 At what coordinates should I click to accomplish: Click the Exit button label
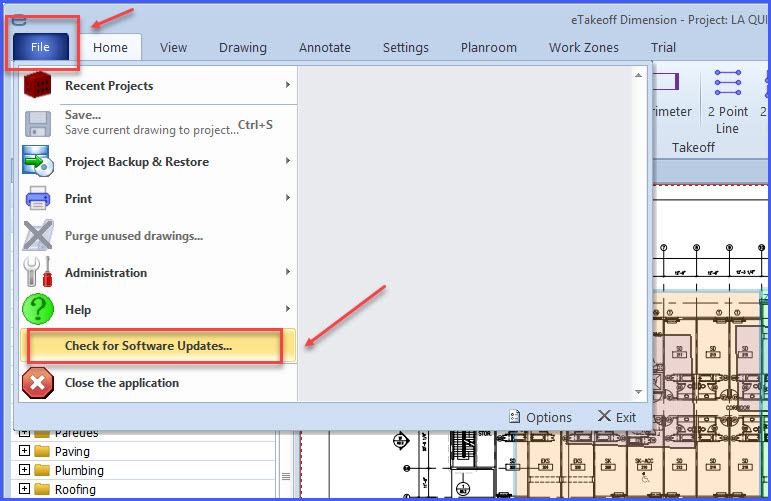click(625, 417)
